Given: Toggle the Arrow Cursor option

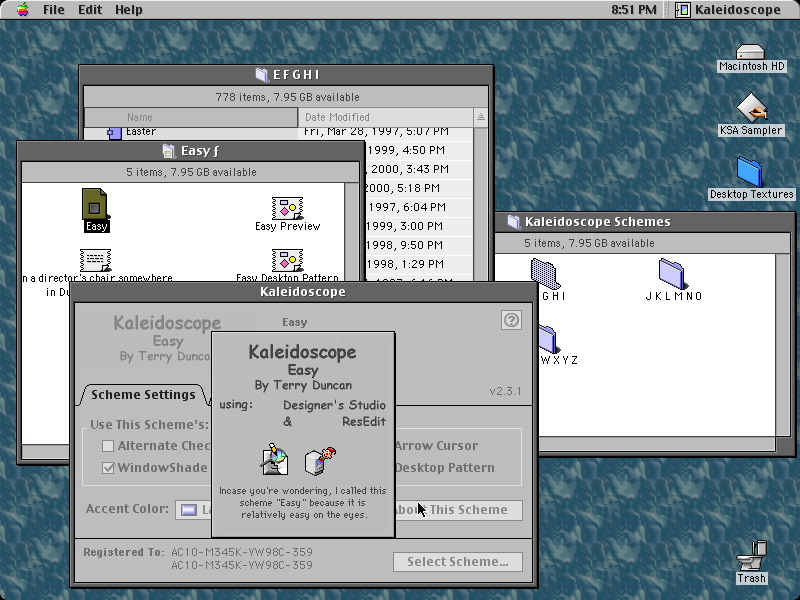Looking at the screenshot, I should tap(437, 446).
